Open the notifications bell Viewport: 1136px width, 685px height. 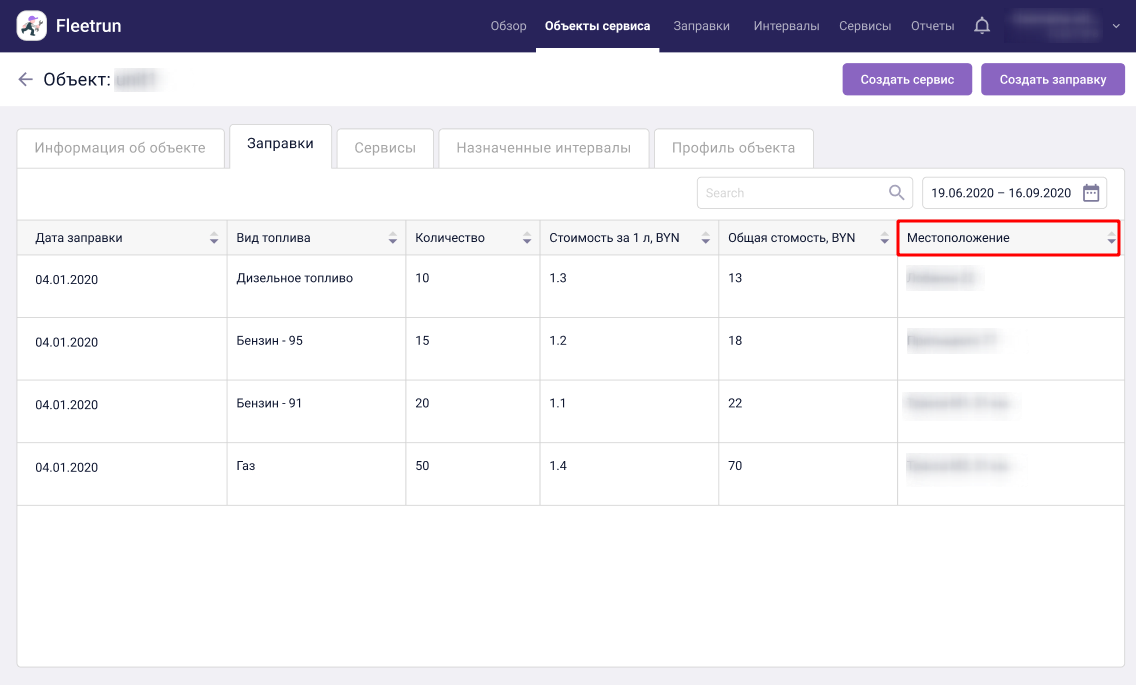click(x=982, y=26)
